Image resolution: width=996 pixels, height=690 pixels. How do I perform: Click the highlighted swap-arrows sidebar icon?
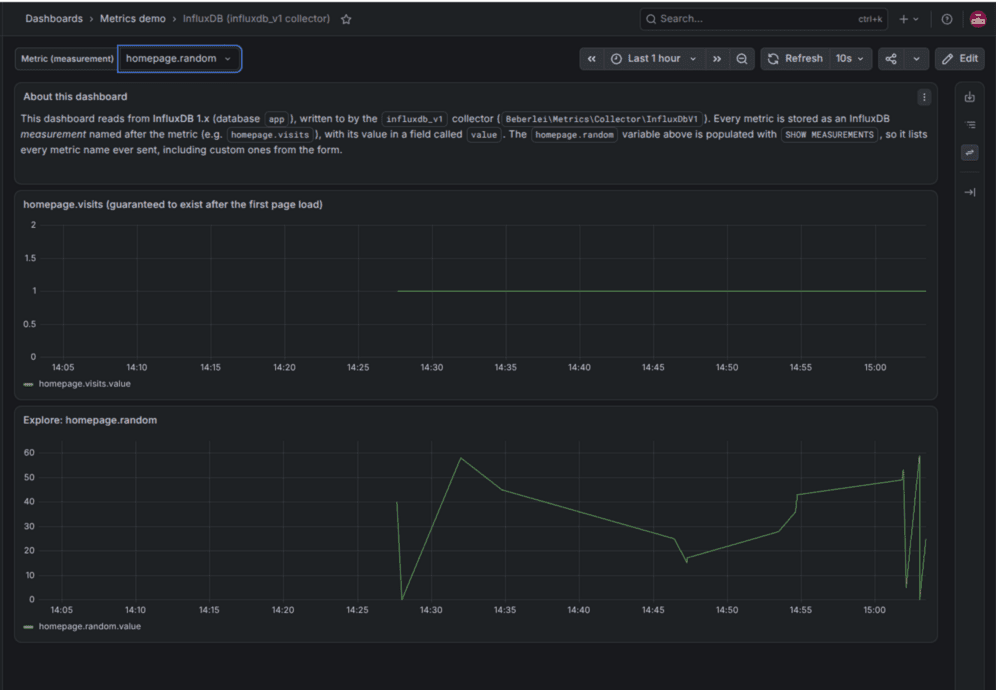(x=969, y=152)
